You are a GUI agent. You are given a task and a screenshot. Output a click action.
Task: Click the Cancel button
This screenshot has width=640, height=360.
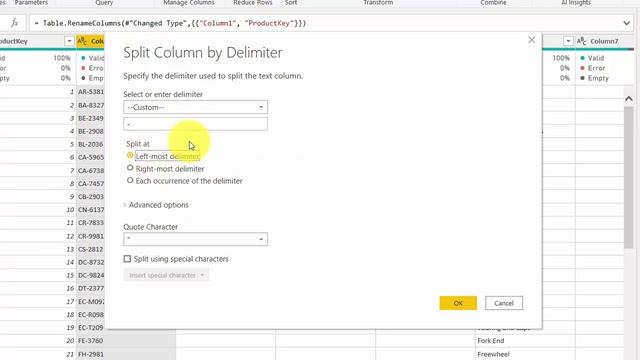tap(504, 303)
